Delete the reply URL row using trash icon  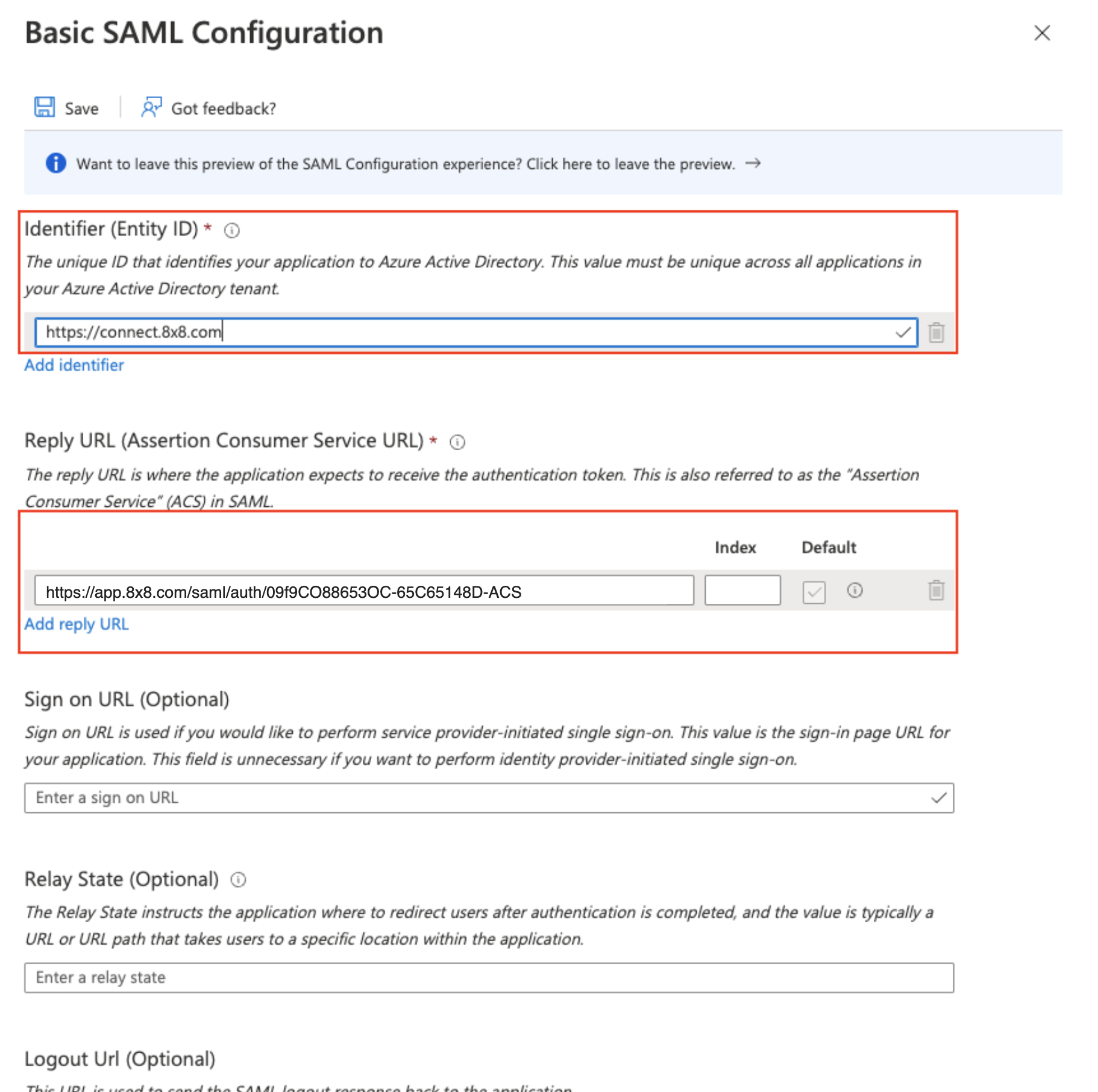click(x=936, y=591)
